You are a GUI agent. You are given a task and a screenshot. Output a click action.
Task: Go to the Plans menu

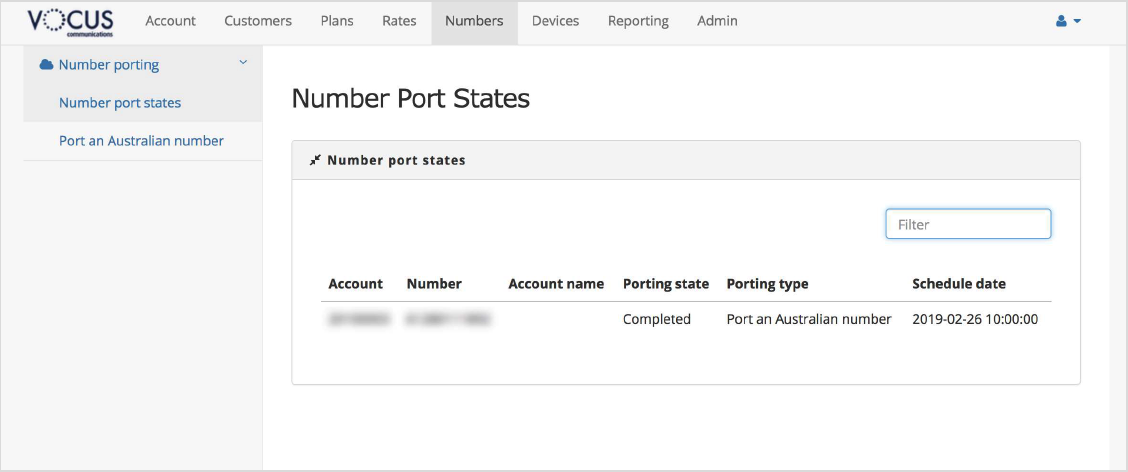click(337, 21)
